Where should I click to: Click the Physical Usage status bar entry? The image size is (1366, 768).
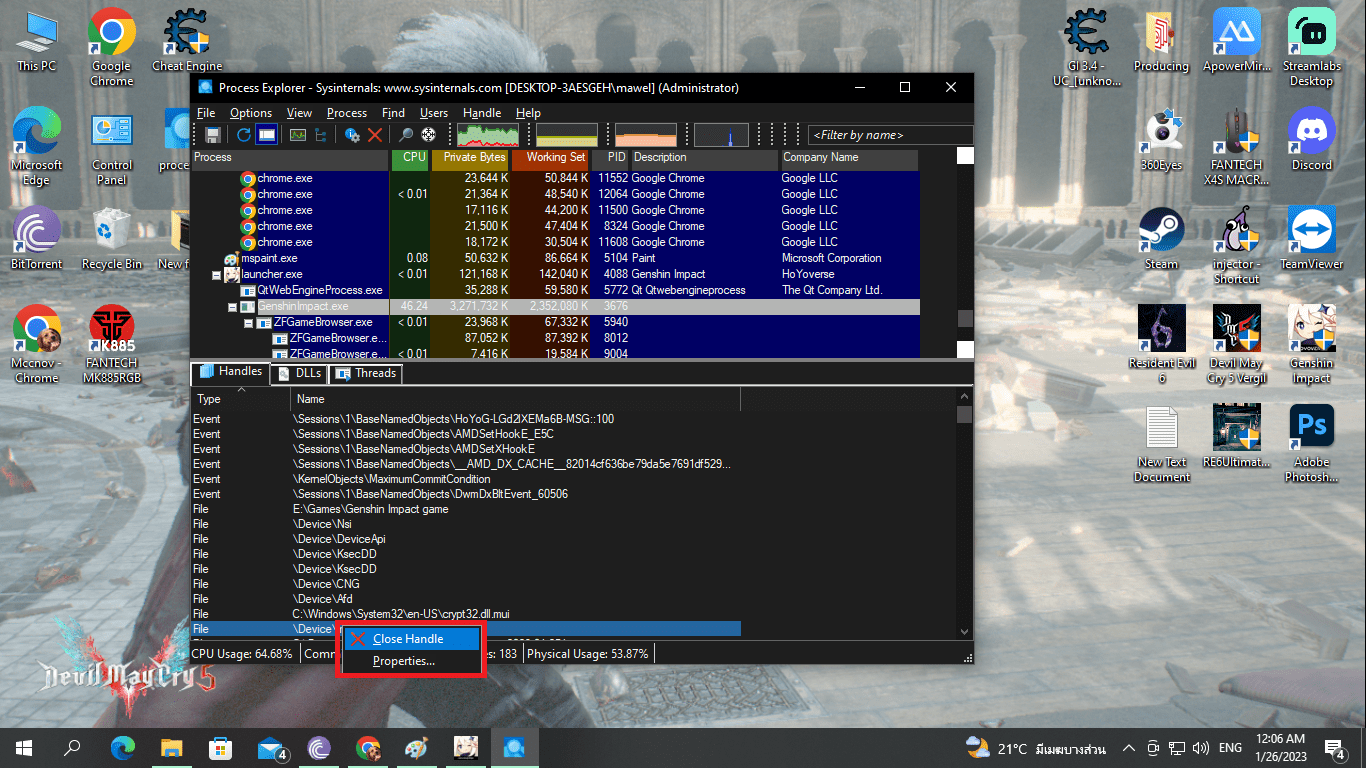point(588,654)
